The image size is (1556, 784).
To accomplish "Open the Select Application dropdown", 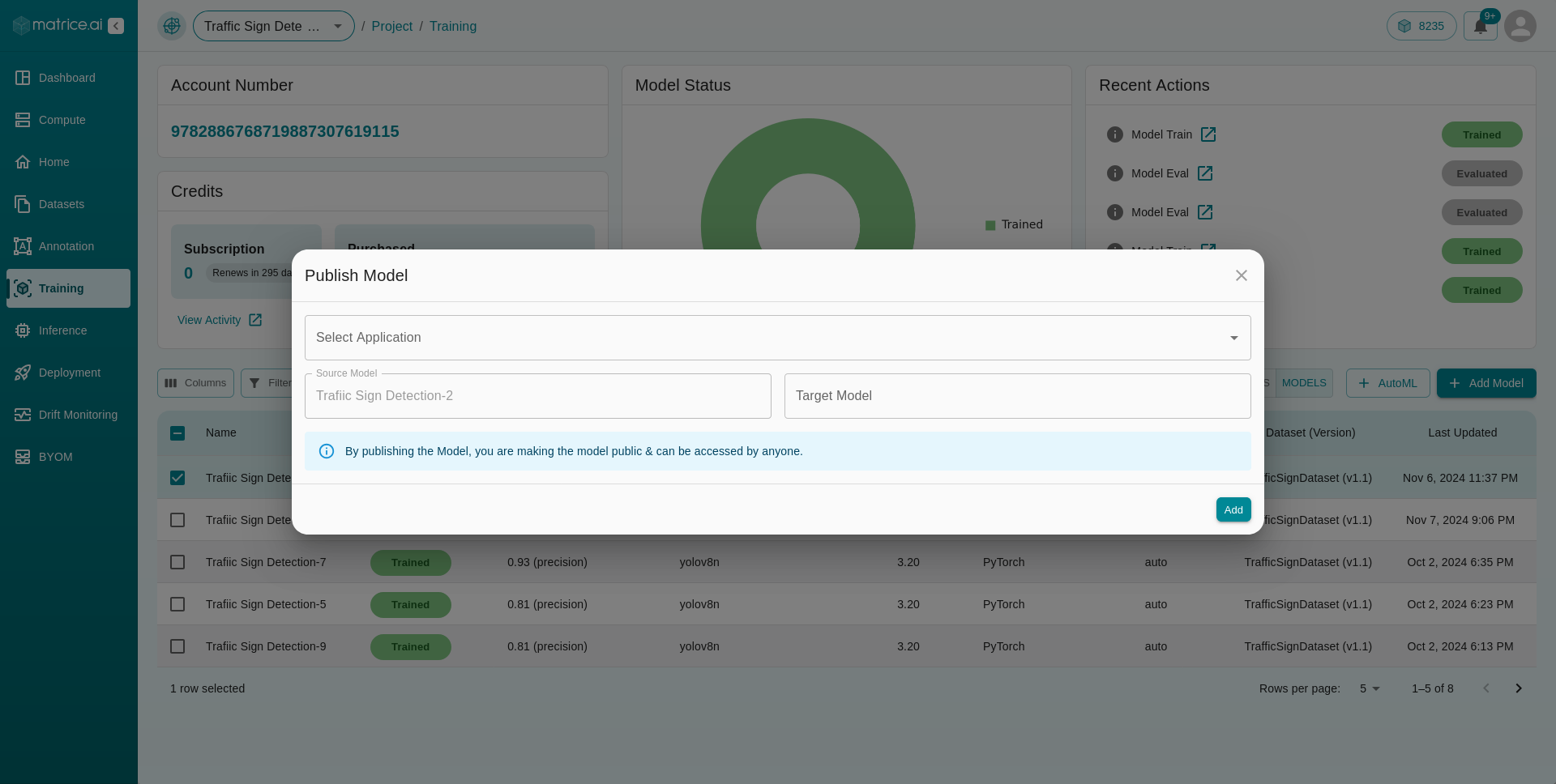I will [778, 338].
